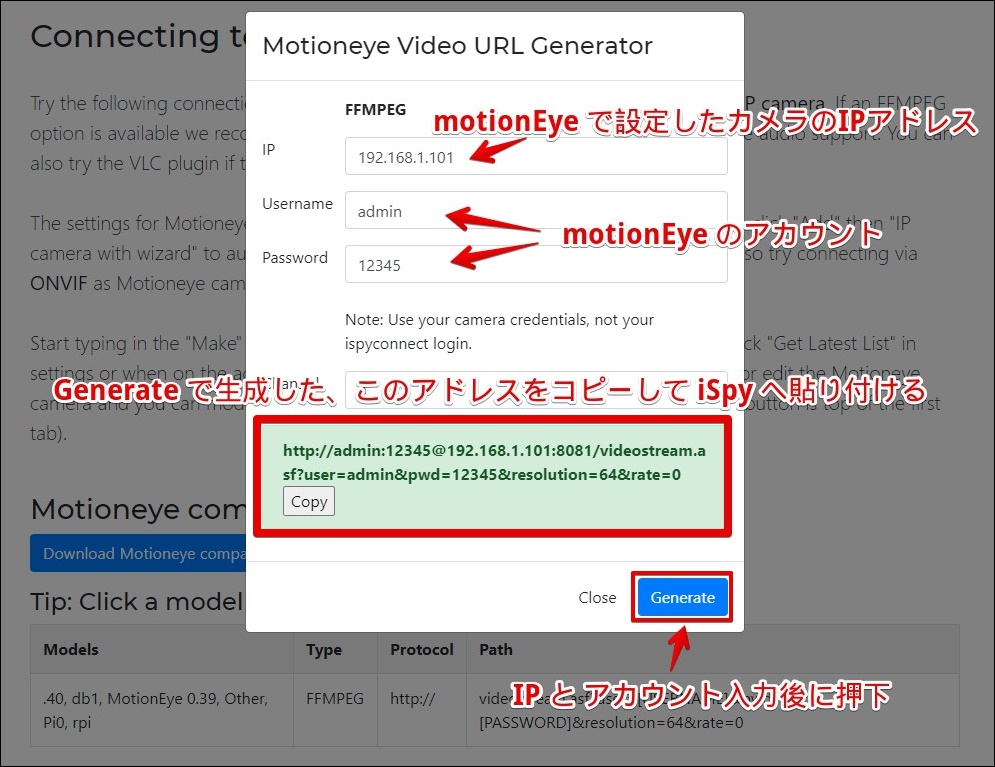Click the Download Motioneye compatible button

coord(138,553)
